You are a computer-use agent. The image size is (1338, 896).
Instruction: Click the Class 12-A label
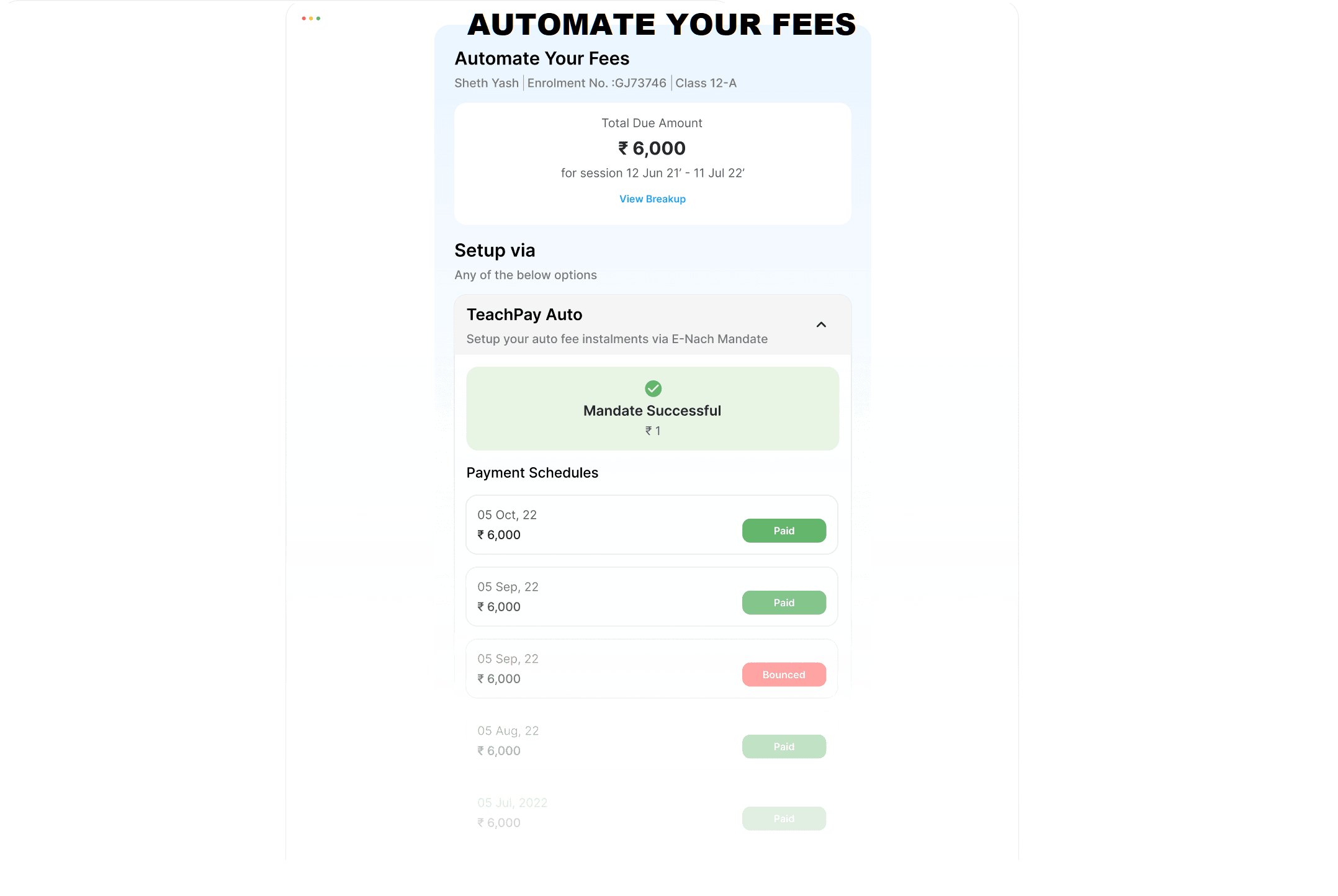(x=706, y=83)
